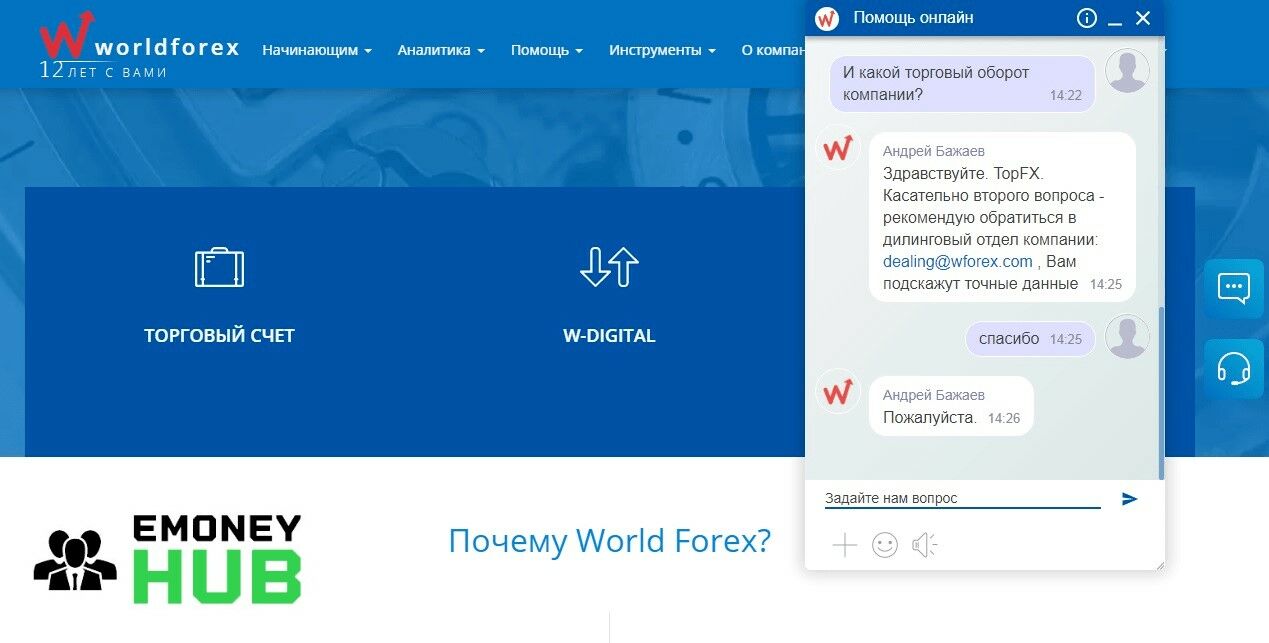Click the Помощь онлайн chat title
1269x643 pixels.
pyautogui.click(x=913, y=18)
